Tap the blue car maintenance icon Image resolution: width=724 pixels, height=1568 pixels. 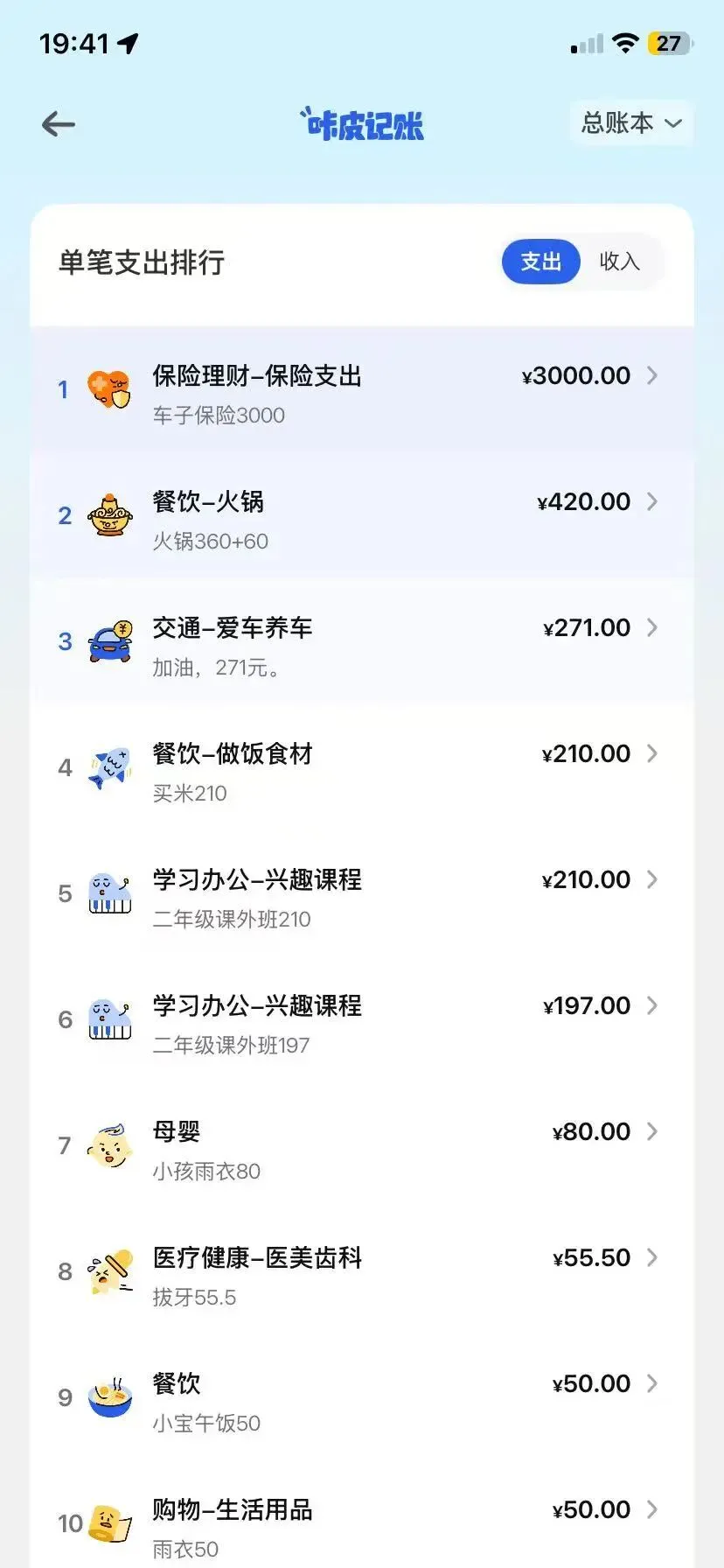(x=109, y=641)
